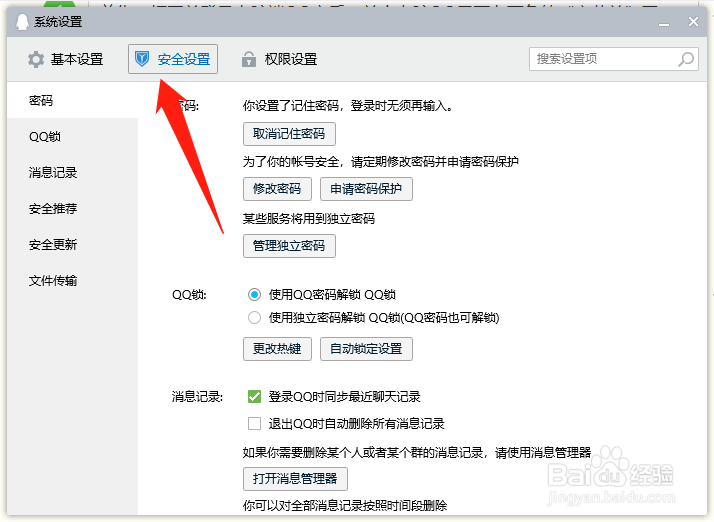Select 使用独立密码解锁 QQ锁 radio button
Screen dimensions: 714x522
pyautogui.click(x=254, y=317)
